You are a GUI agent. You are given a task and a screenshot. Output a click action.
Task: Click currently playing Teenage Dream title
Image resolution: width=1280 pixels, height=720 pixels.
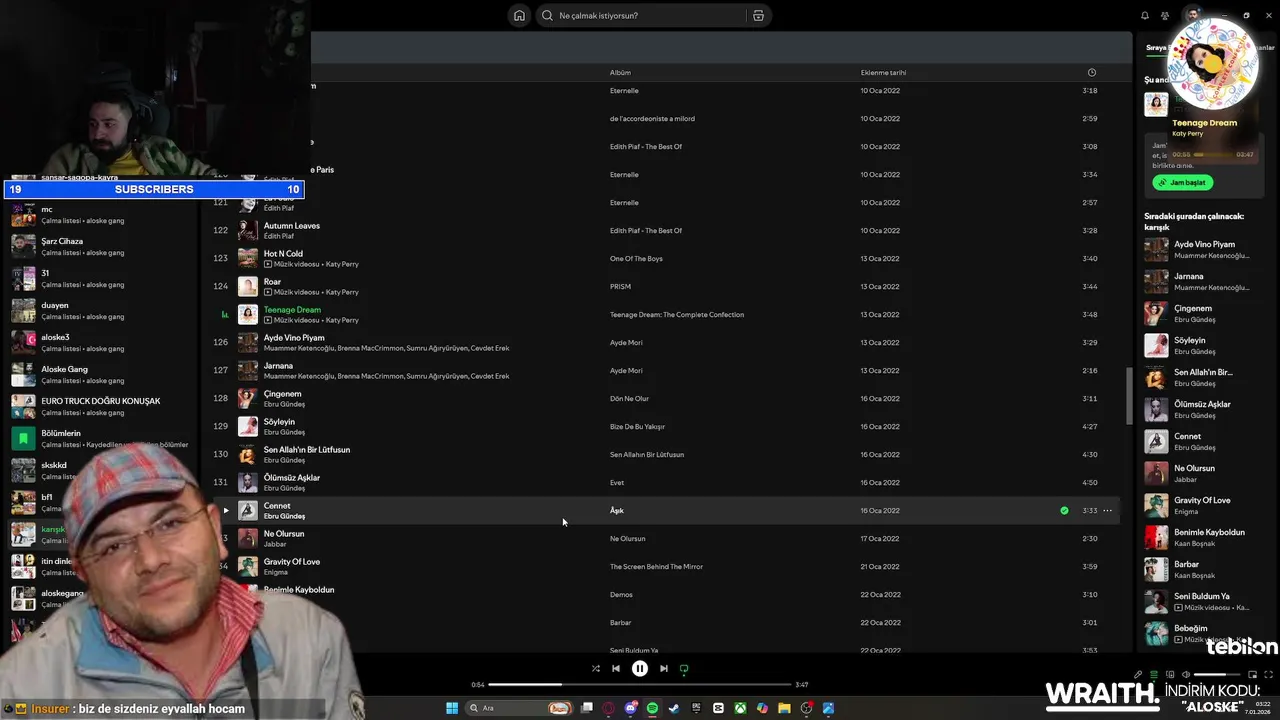click(292, 309)
